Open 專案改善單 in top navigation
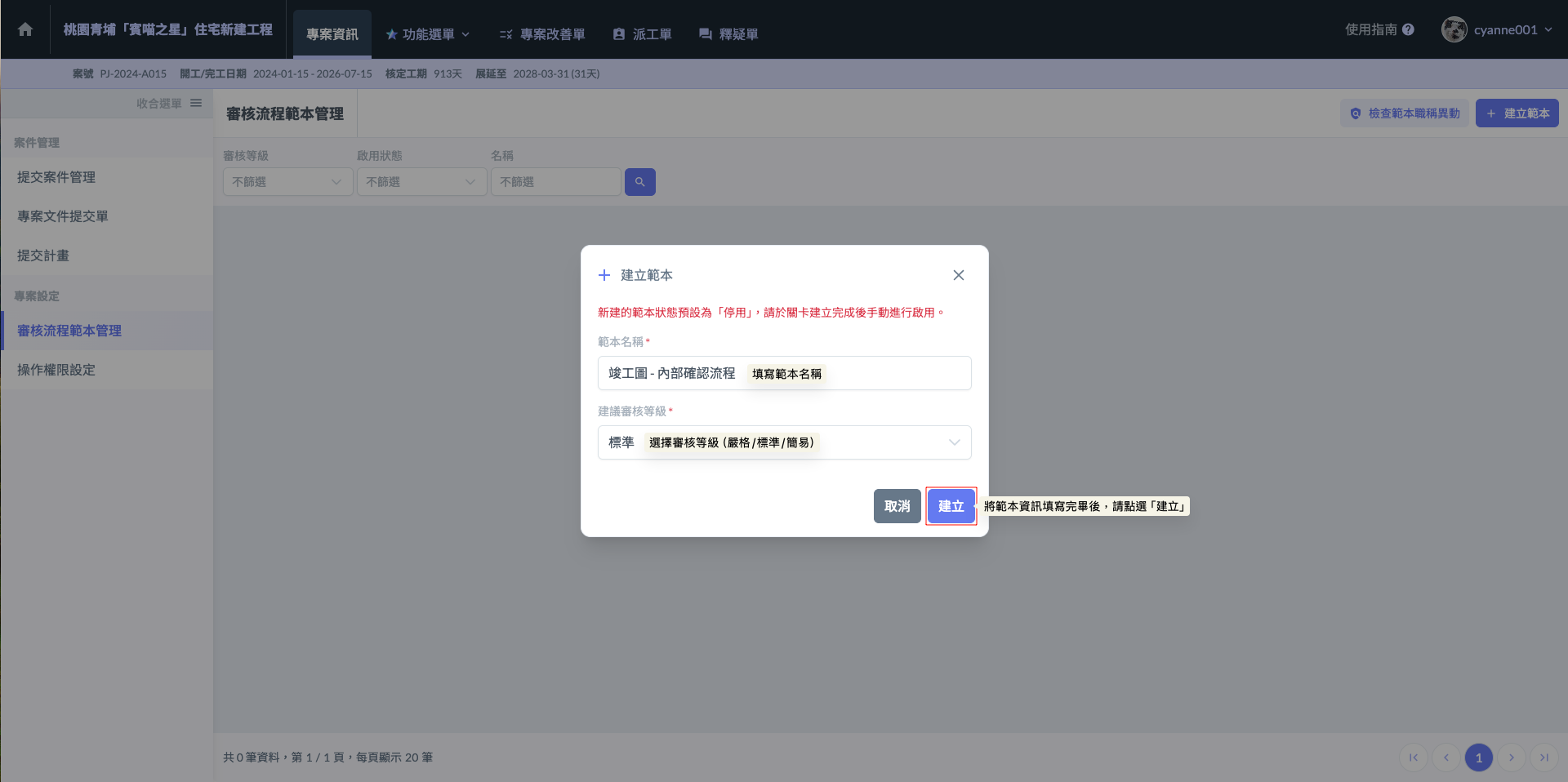The height and width of the screenshot is (782, 1568). (542, 34)
